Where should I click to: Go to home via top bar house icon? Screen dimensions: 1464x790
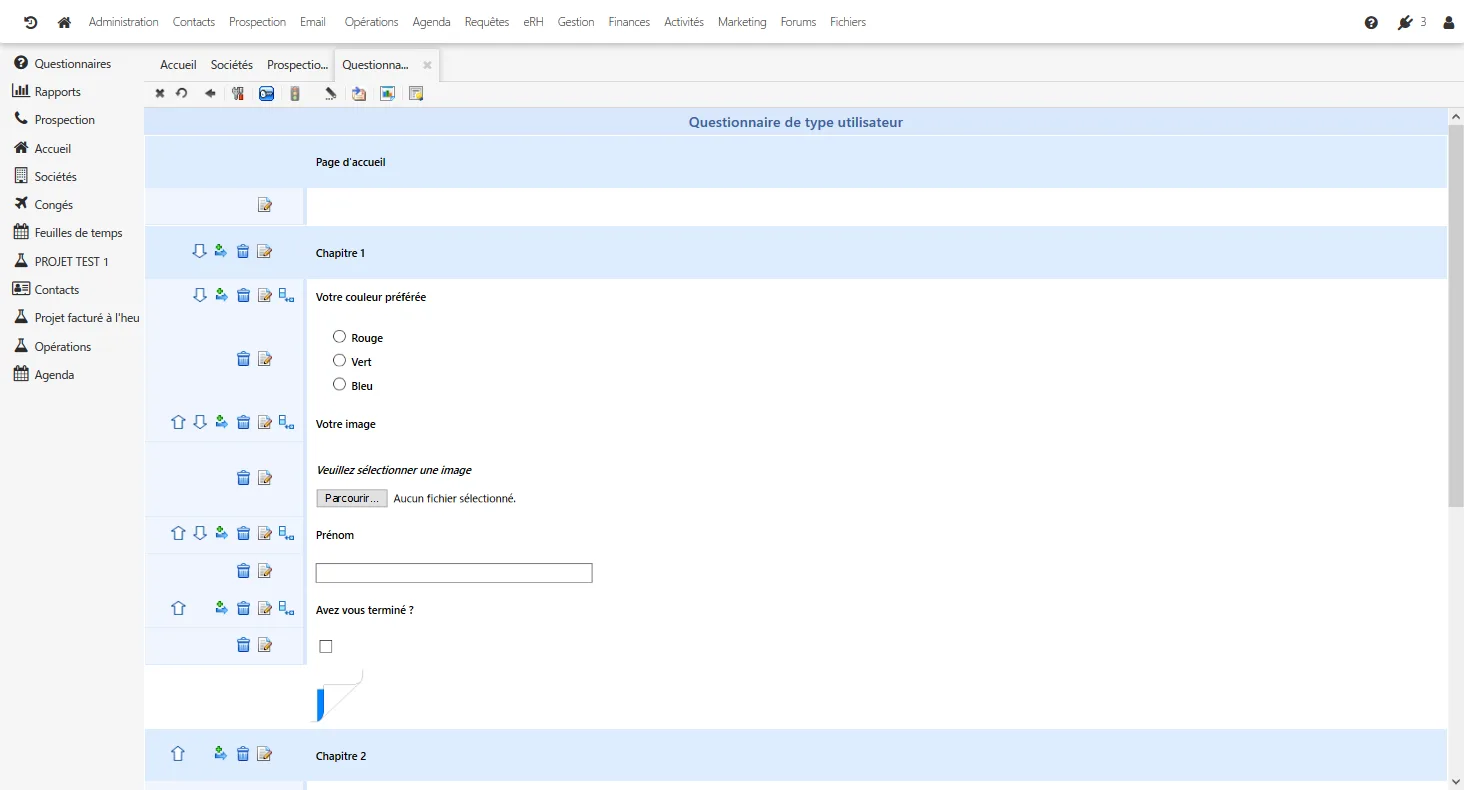[x=65, y=22]
